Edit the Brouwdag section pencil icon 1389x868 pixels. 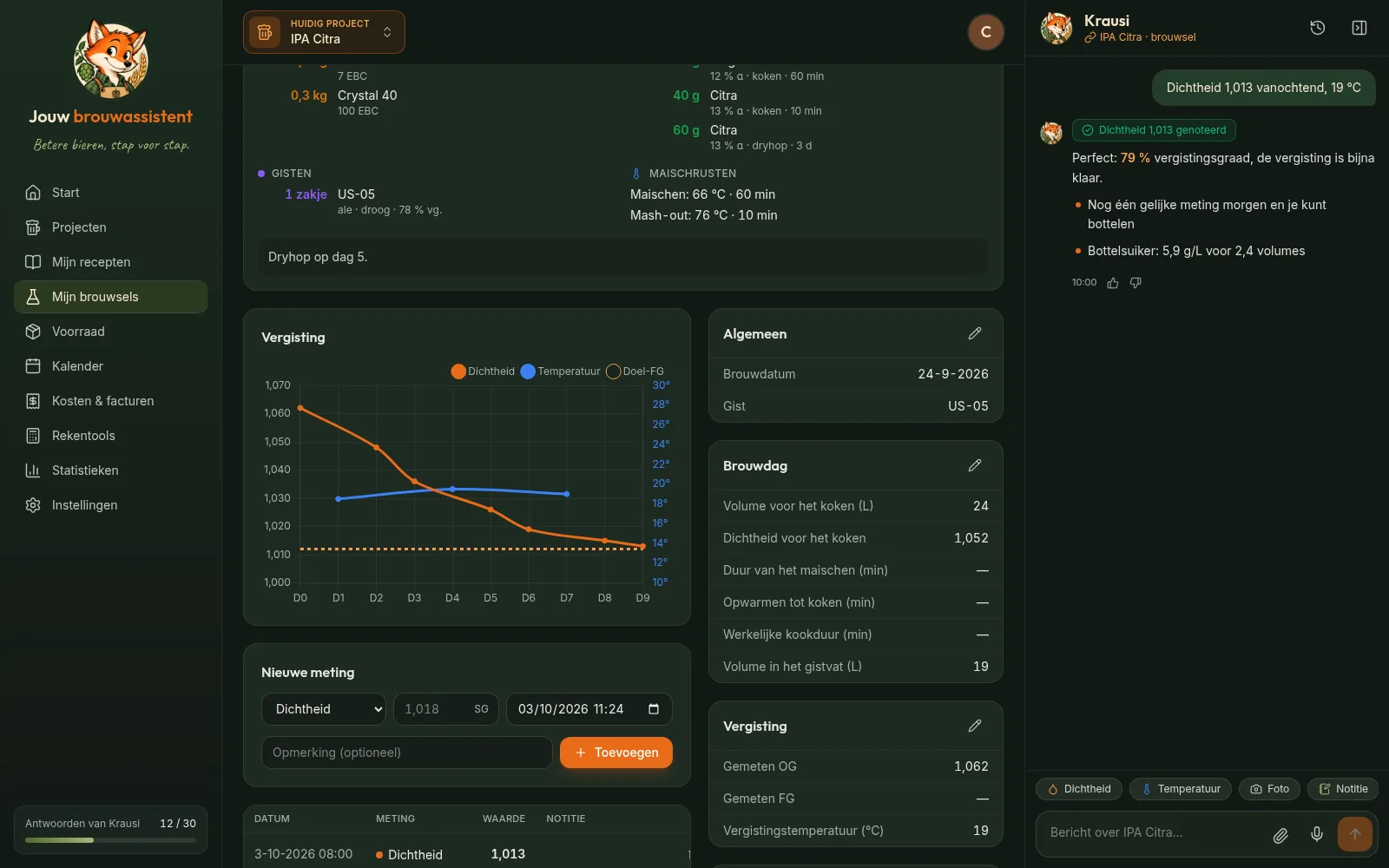(975, 465)
